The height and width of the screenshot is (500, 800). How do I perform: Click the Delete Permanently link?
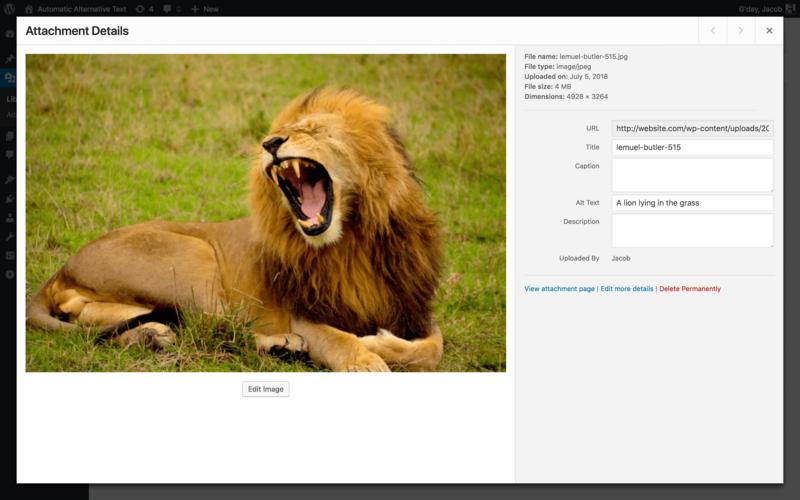690,289
